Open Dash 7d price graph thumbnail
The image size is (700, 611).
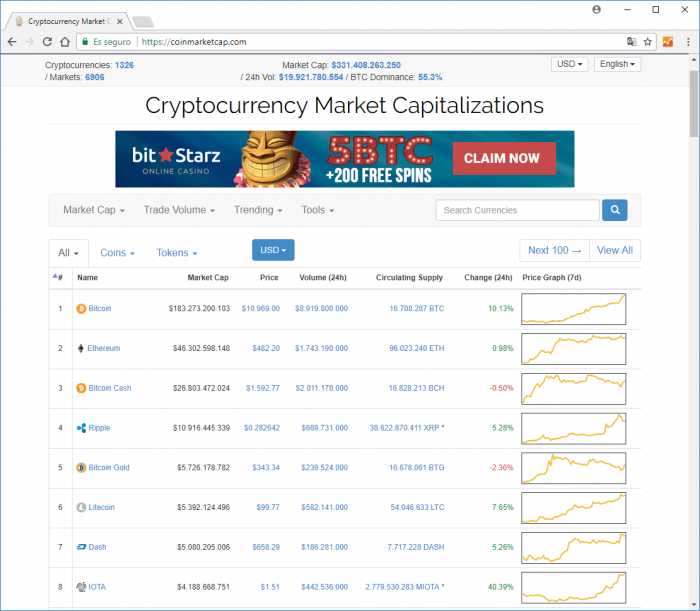(574, 548)
